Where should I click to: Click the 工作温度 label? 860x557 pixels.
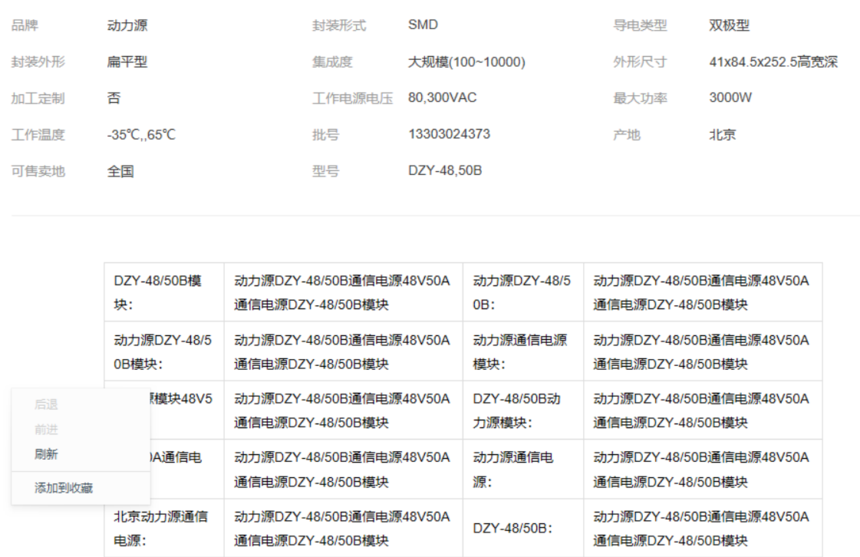38,134
